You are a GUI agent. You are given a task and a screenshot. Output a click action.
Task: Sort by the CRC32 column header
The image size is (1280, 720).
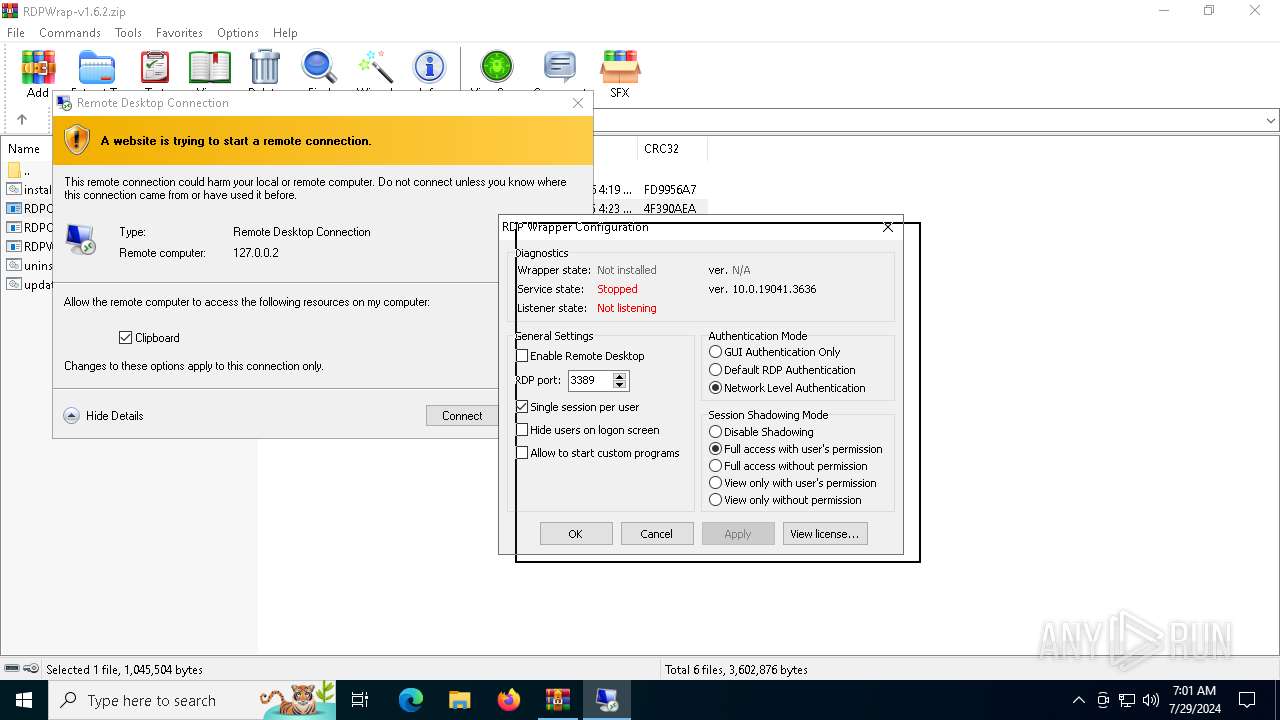tap(672, 149)
